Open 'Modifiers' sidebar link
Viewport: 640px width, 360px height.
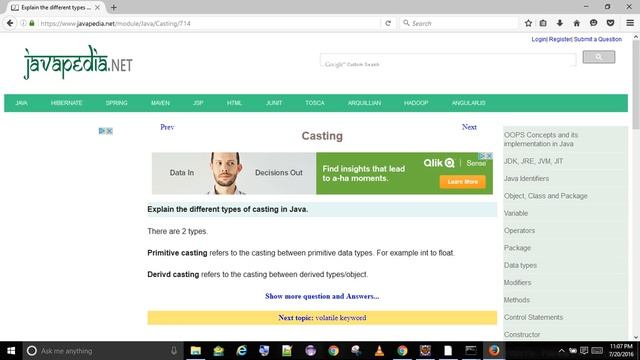[518, 282]
